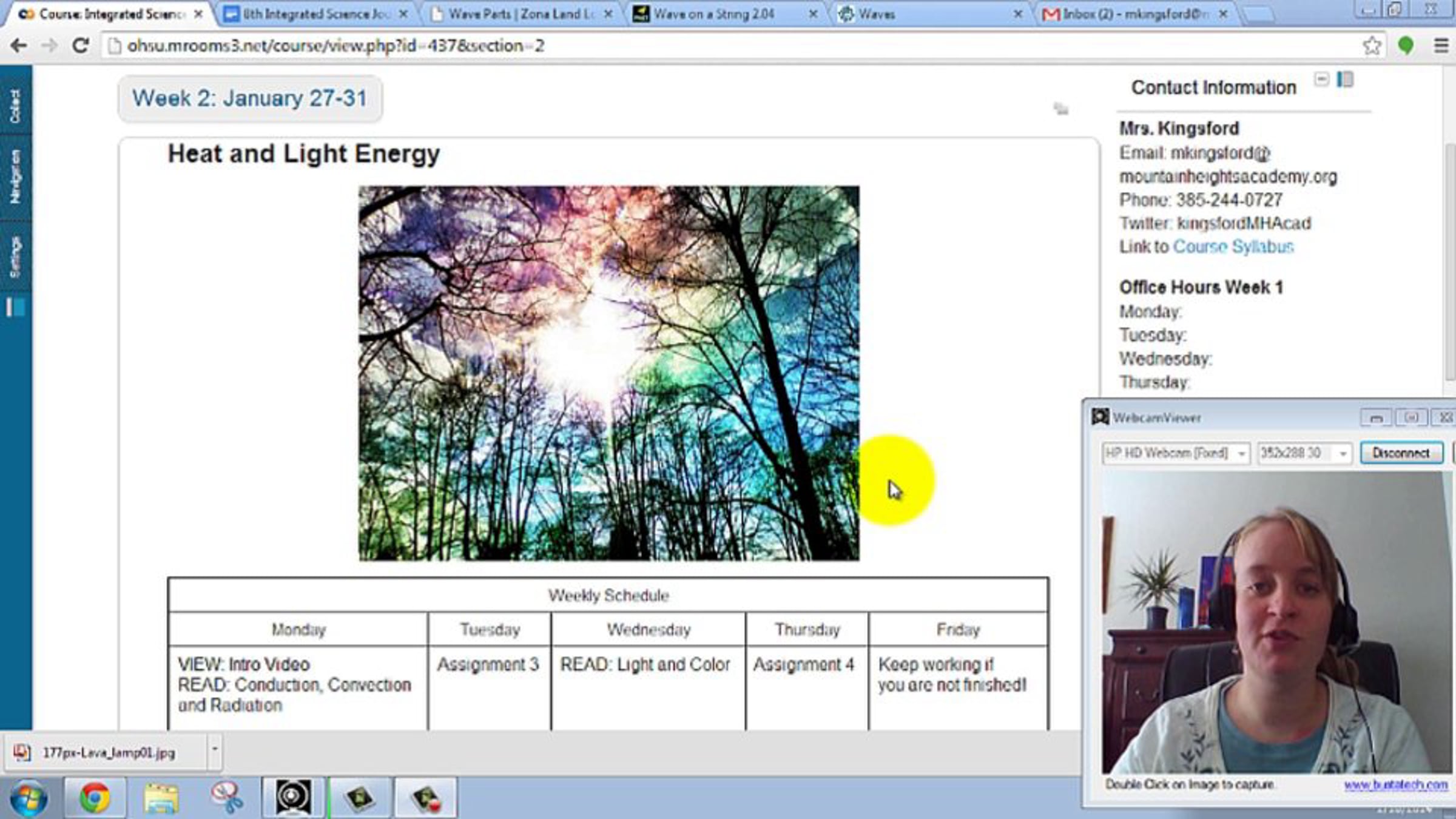The height and width of the screenshot is (819, 1456).
Task: Click the browser back arrow
Action: coord(18,45)
